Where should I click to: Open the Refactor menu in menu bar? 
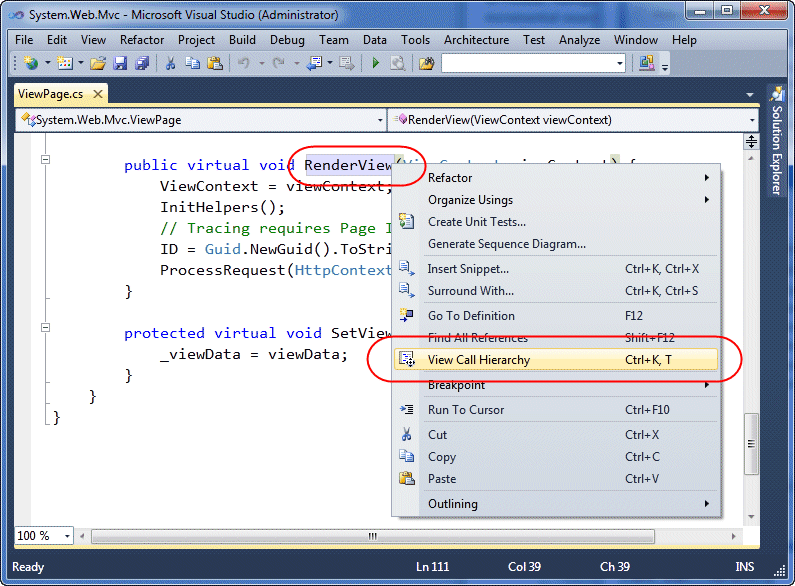tap(142, 40)
